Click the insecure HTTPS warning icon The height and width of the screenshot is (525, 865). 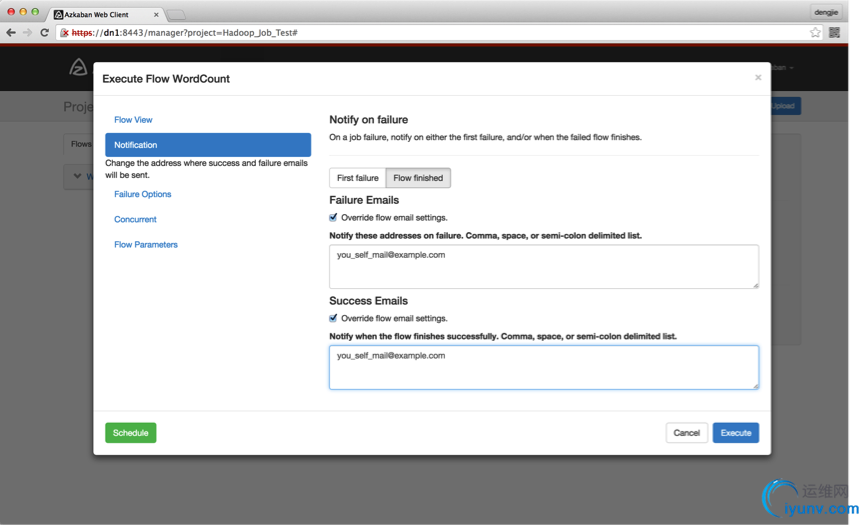pos(65,33)
